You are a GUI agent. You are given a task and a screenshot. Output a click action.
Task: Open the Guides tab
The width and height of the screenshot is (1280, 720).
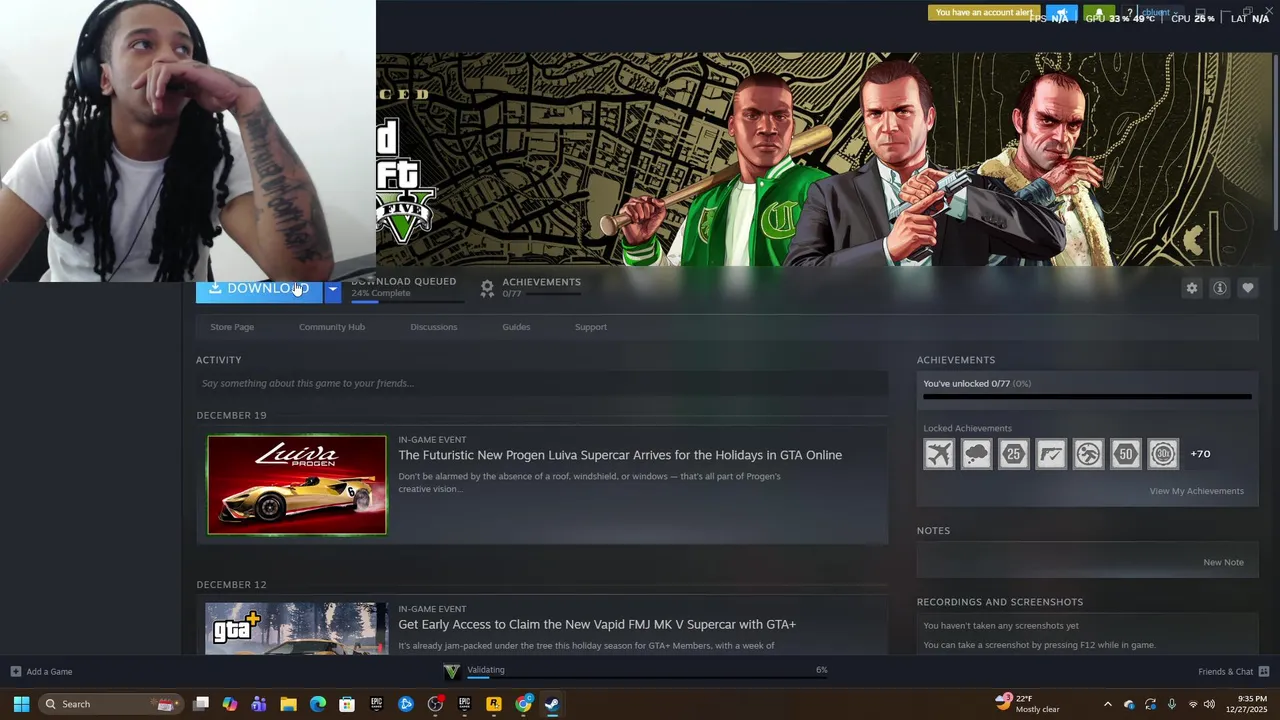(x=516, y=327)
